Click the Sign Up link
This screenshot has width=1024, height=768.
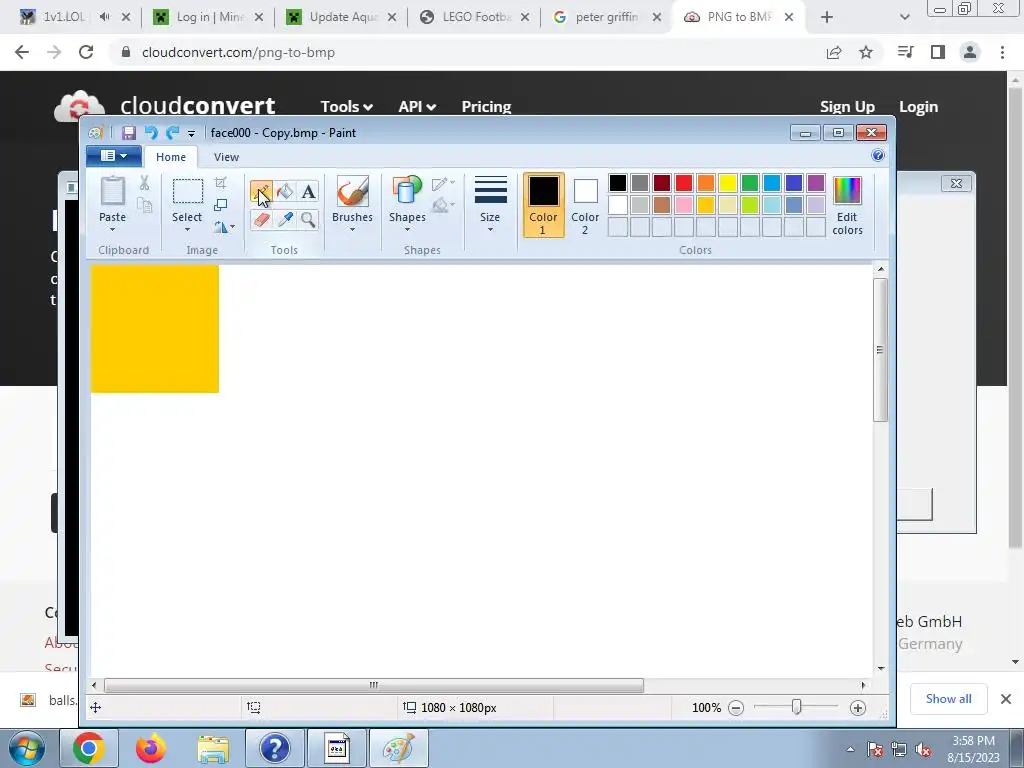(x=847, y=106)
